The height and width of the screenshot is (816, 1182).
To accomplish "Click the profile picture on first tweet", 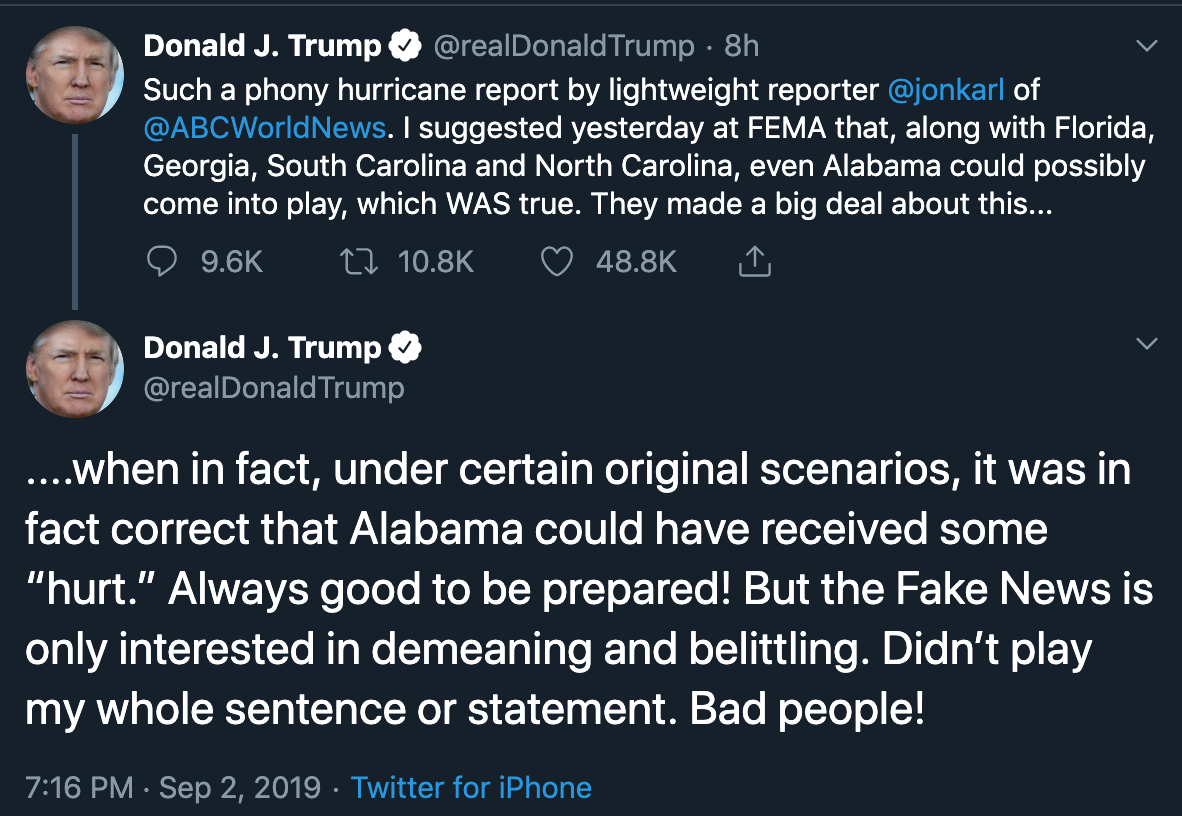I will click(x=74, y=74).
